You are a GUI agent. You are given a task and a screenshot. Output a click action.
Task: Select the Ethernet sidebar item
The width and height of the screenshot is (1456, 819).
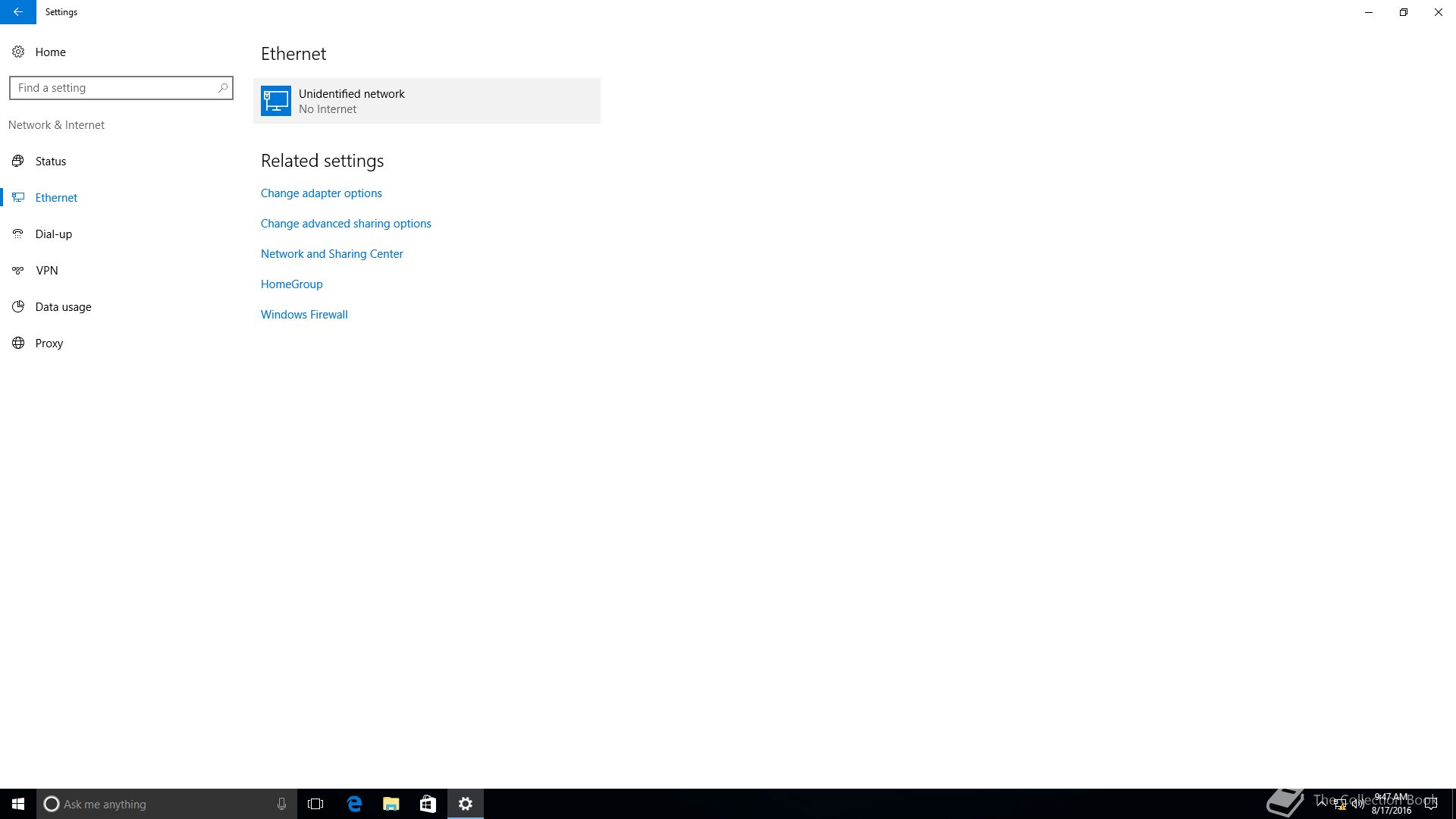[55, 198]
